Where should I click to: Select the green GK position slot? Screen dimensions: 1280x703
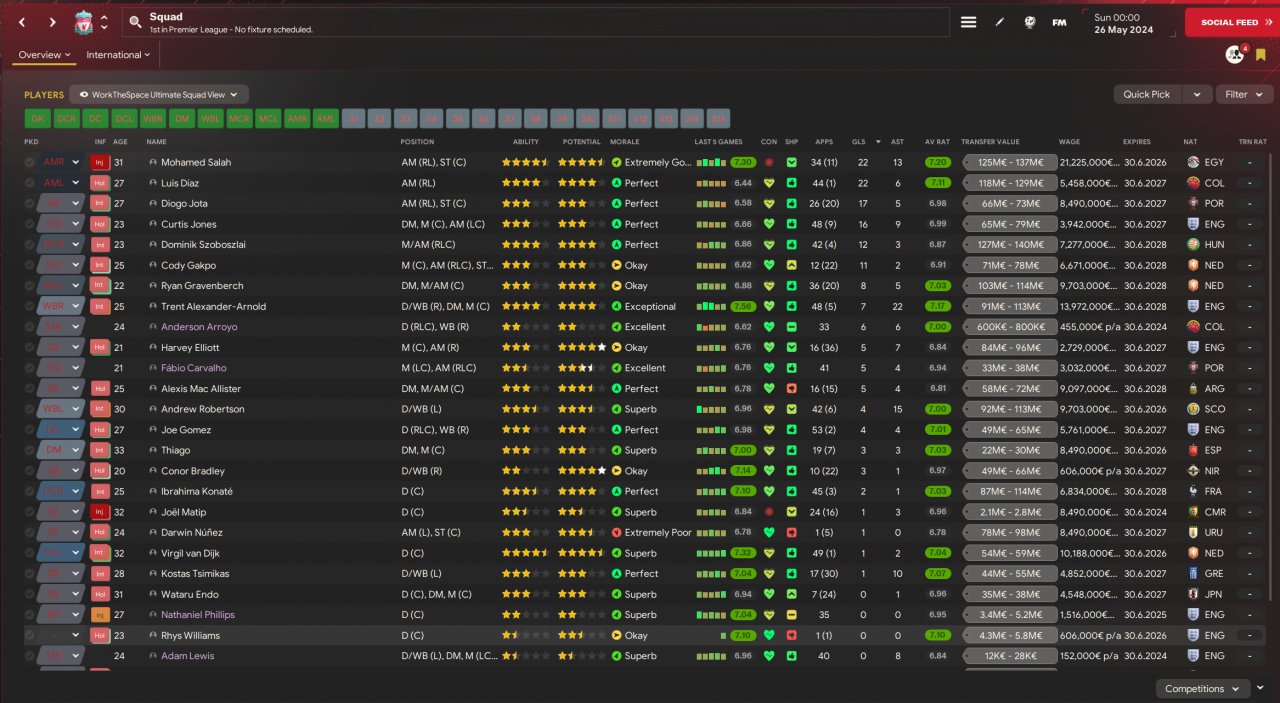coord(37,118)
